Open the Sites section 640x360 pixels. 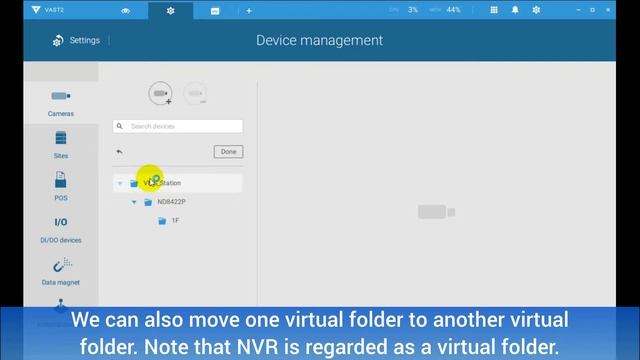click(61, 145)
